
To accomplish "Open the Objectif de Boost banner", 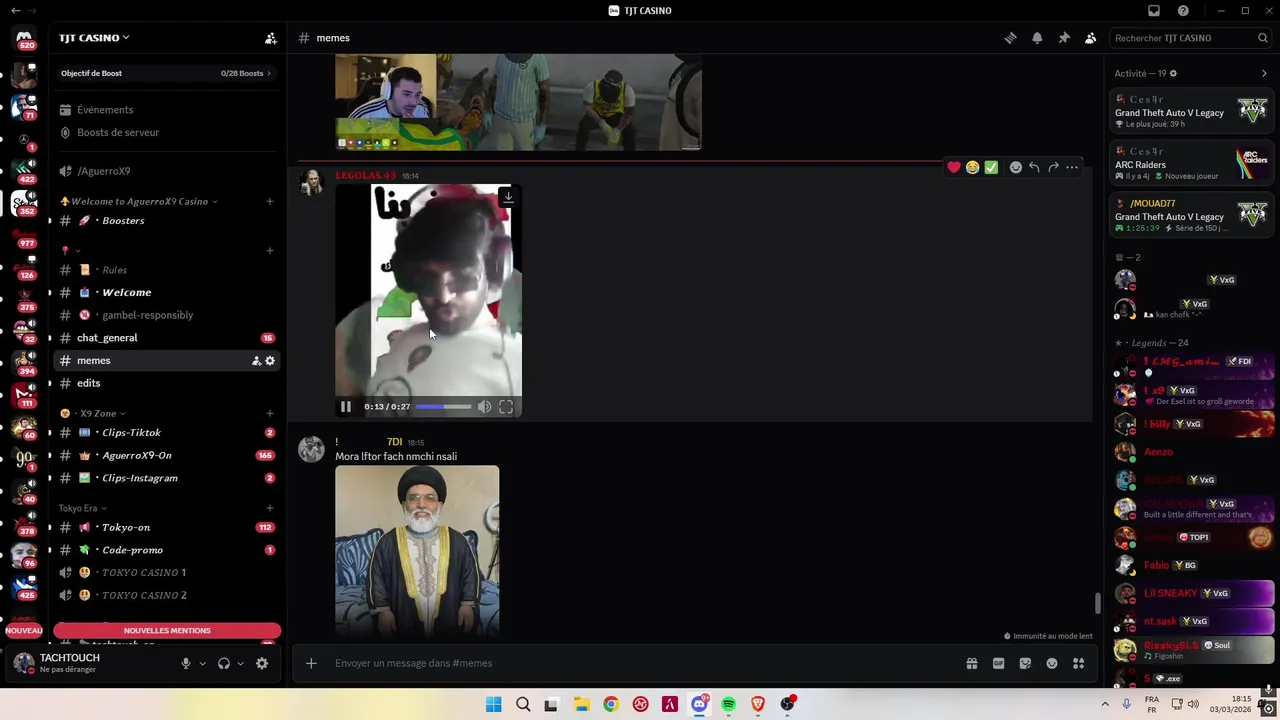I will 166,73.
